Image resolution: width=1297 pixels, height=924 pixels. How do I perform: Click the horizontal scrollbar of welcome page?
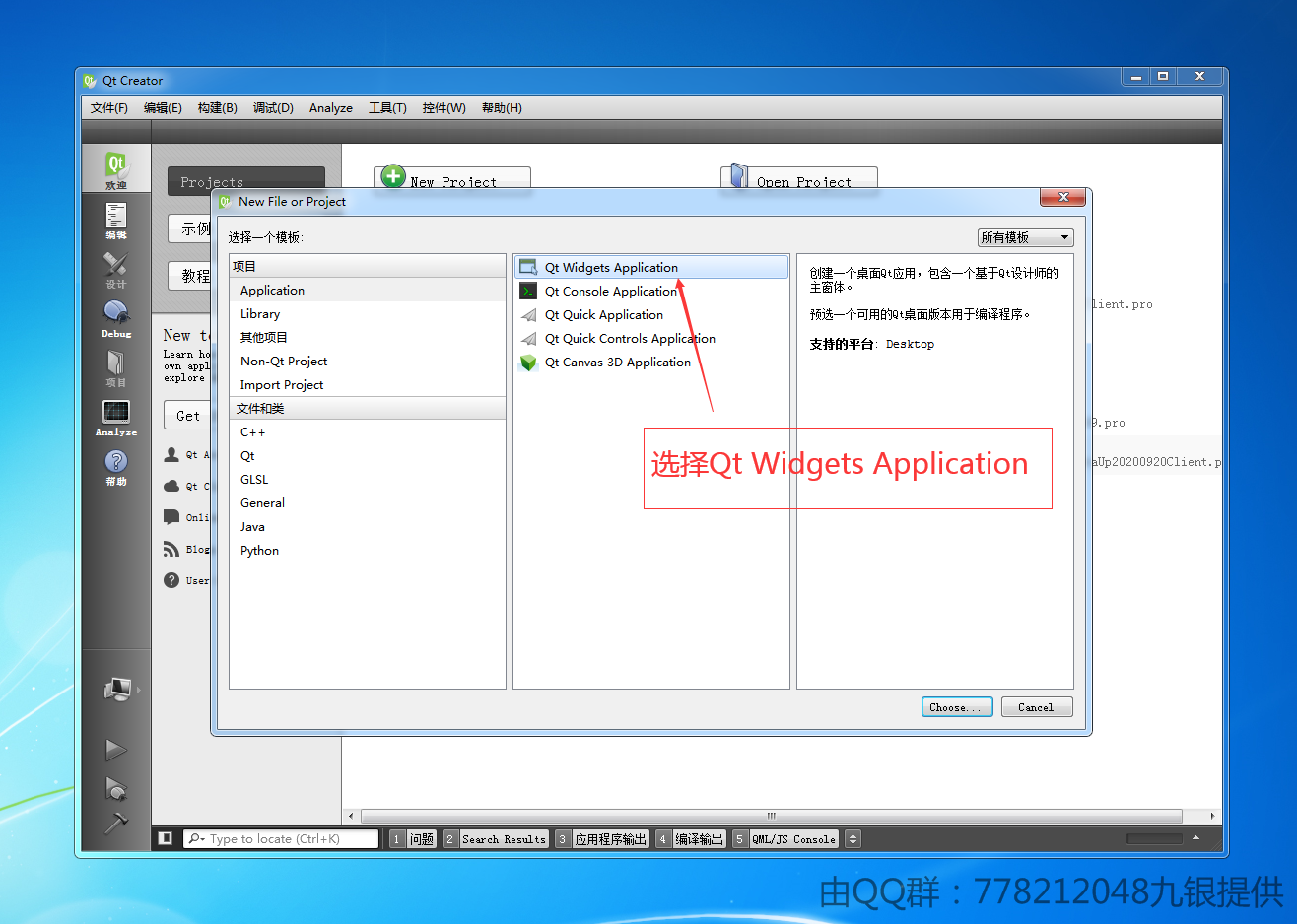coord(772,816)
